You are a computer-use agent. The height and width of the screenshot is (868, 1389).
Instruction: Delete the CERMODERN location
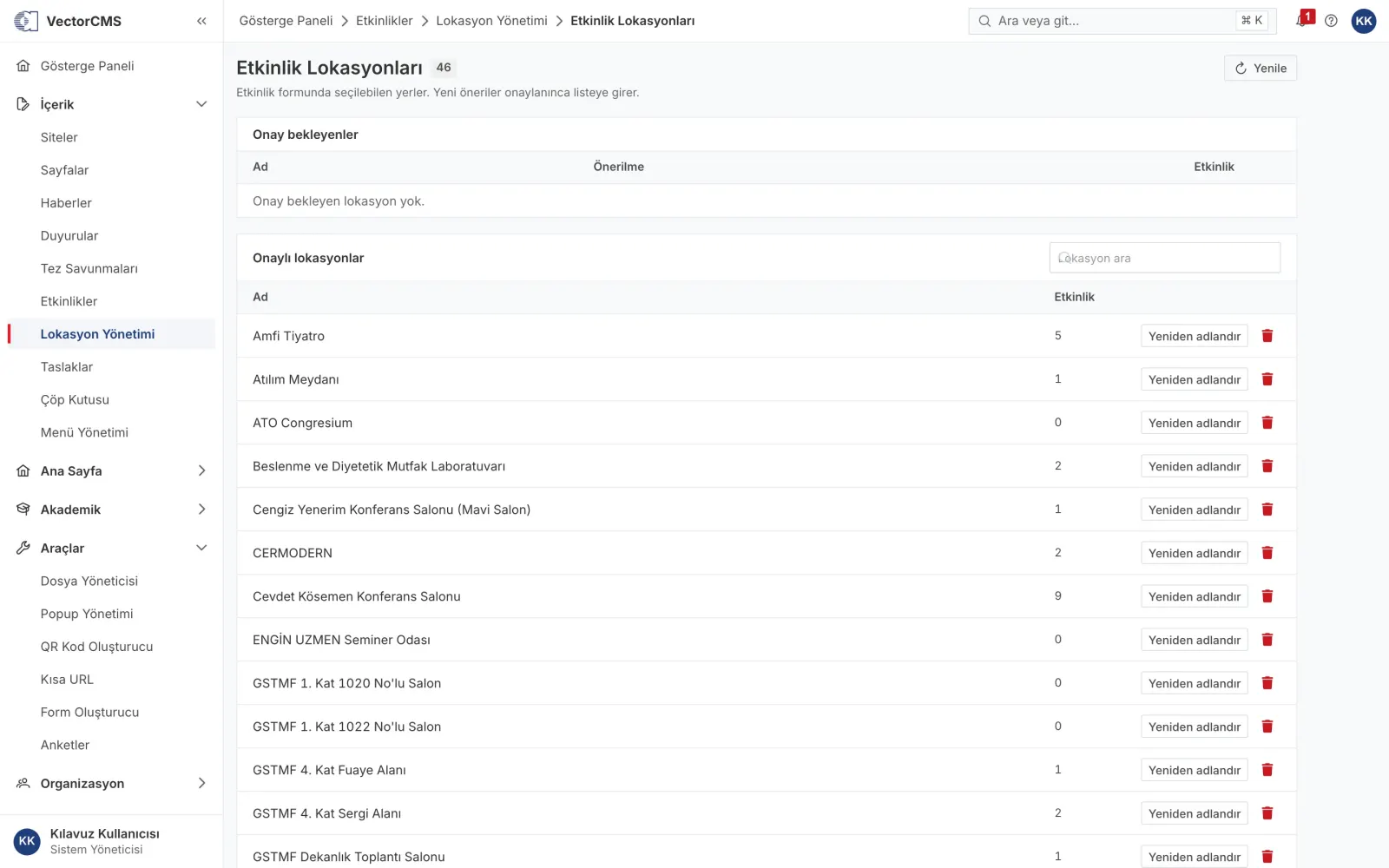(x=1267, y=553)
